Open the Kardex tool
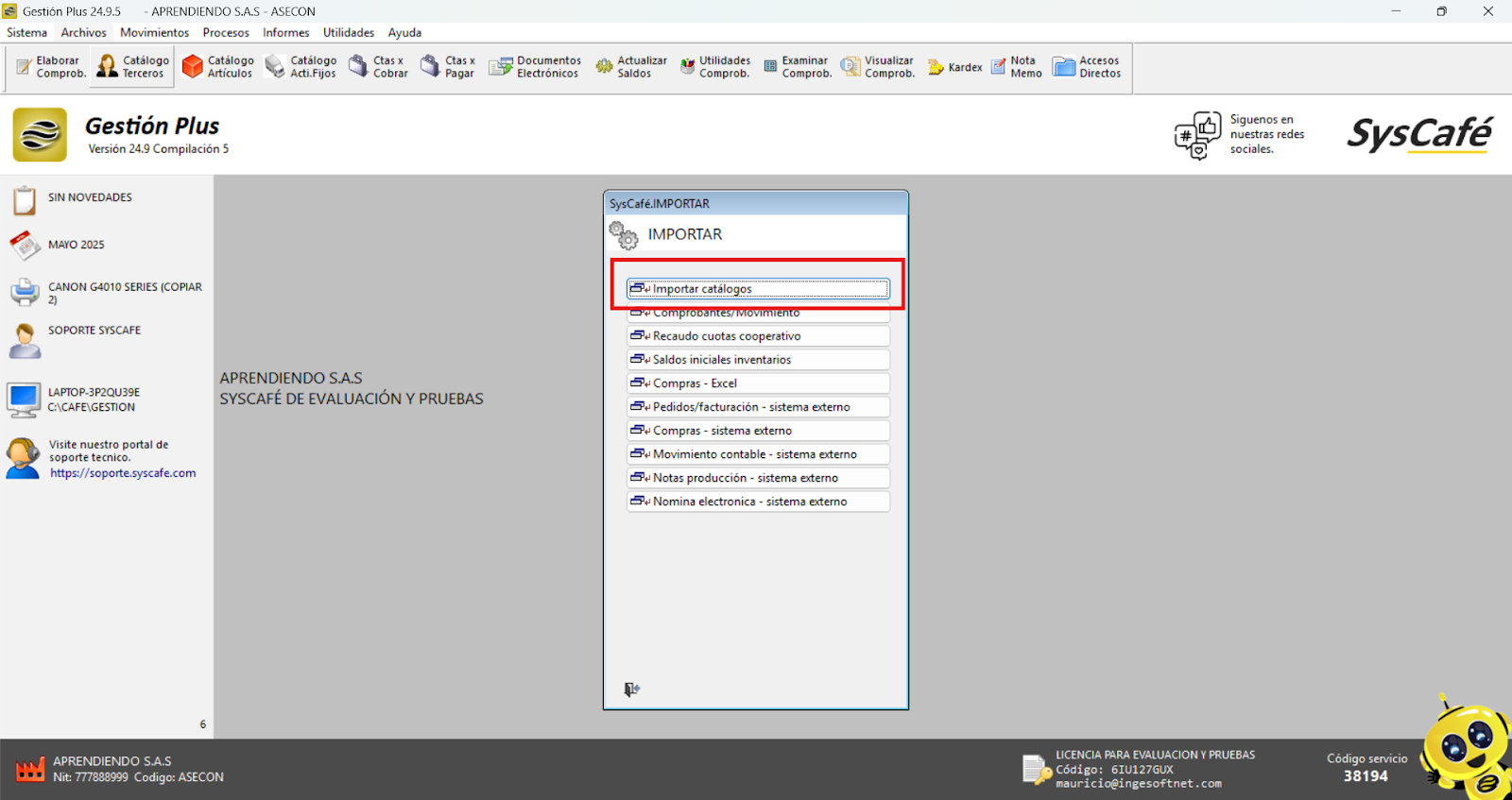This screenshot has height=800, width=1512. click(x=955, y=67)
